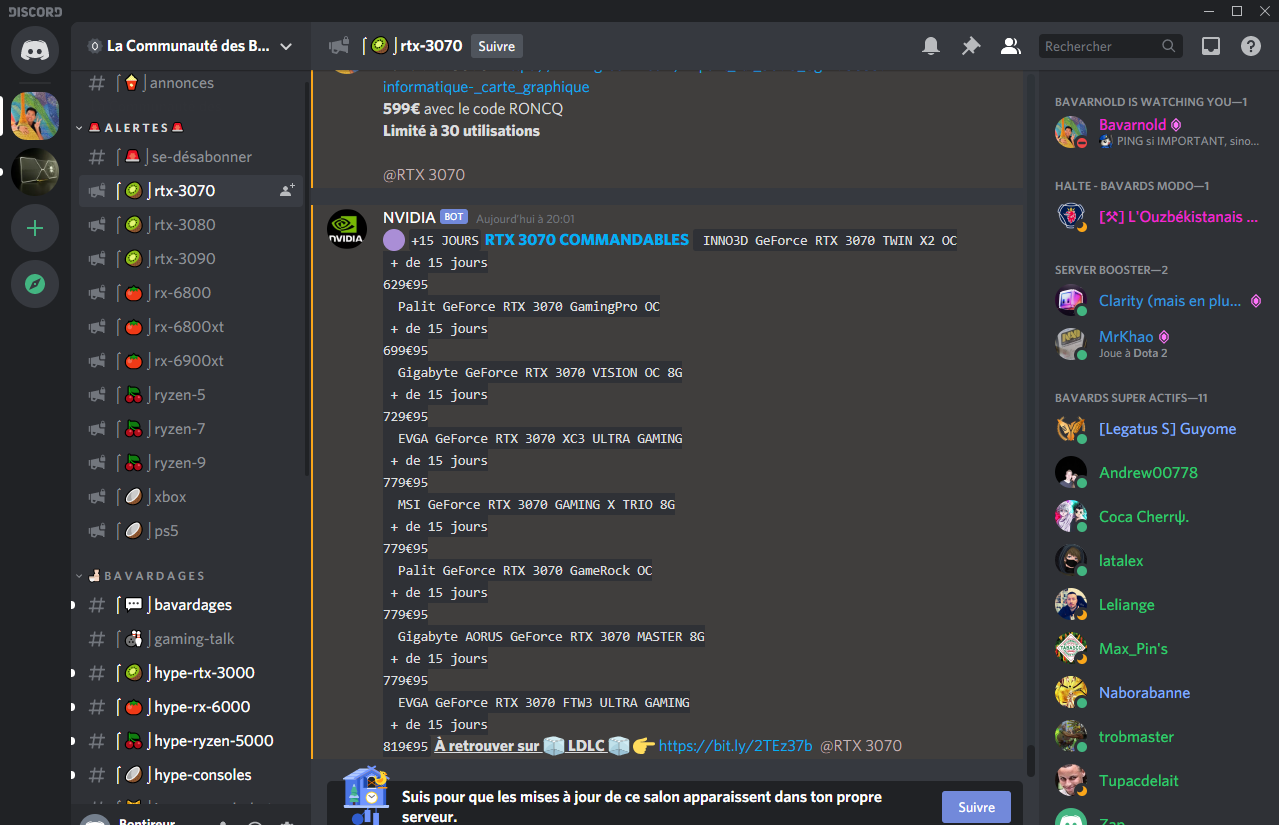Select the colorful server avatar in sidebar
Screen dimensions: 1279x825
pyautogui.click(x=35, y=116)
